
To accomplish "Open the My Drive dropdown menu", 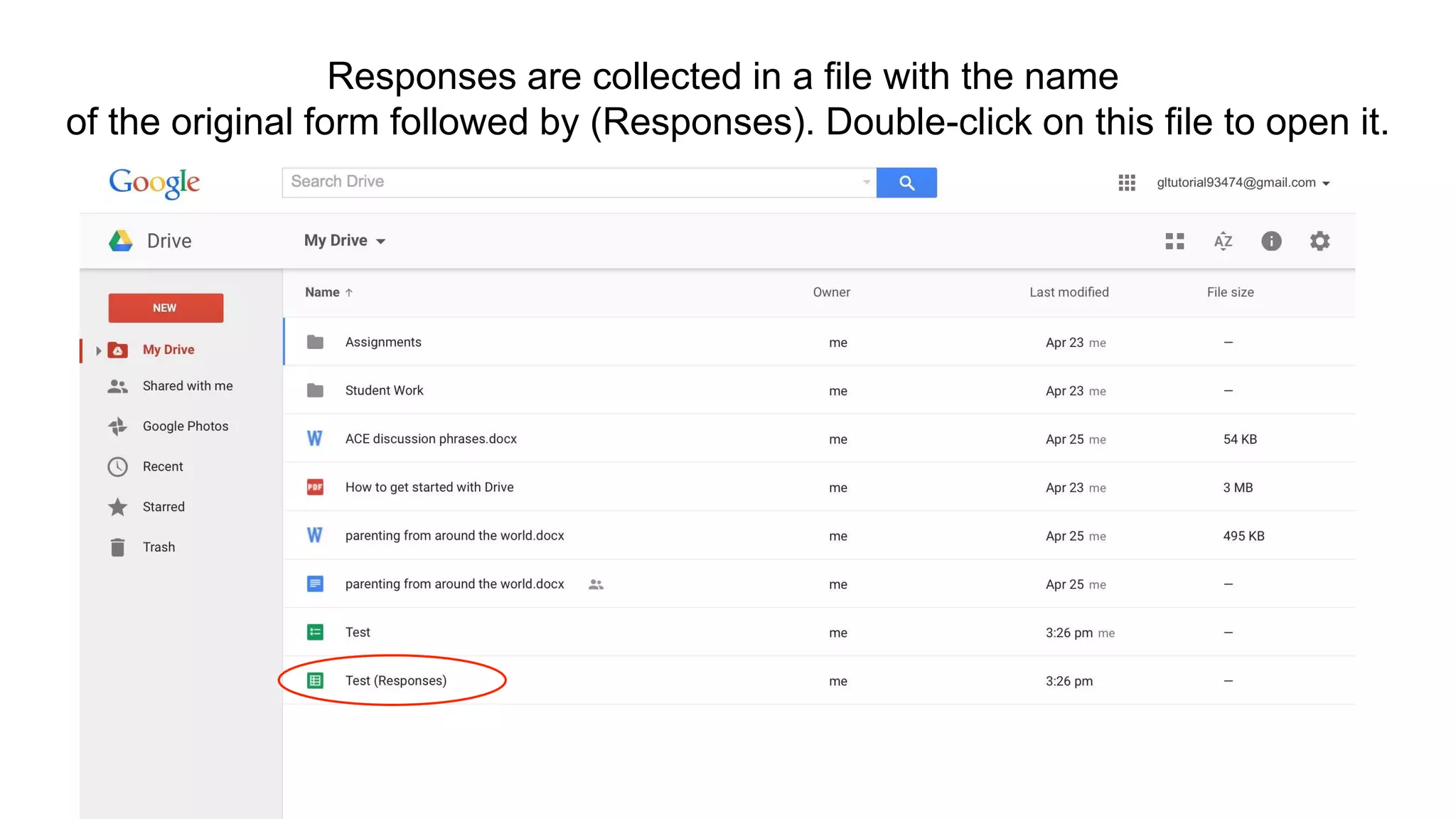I will (345, 241).
